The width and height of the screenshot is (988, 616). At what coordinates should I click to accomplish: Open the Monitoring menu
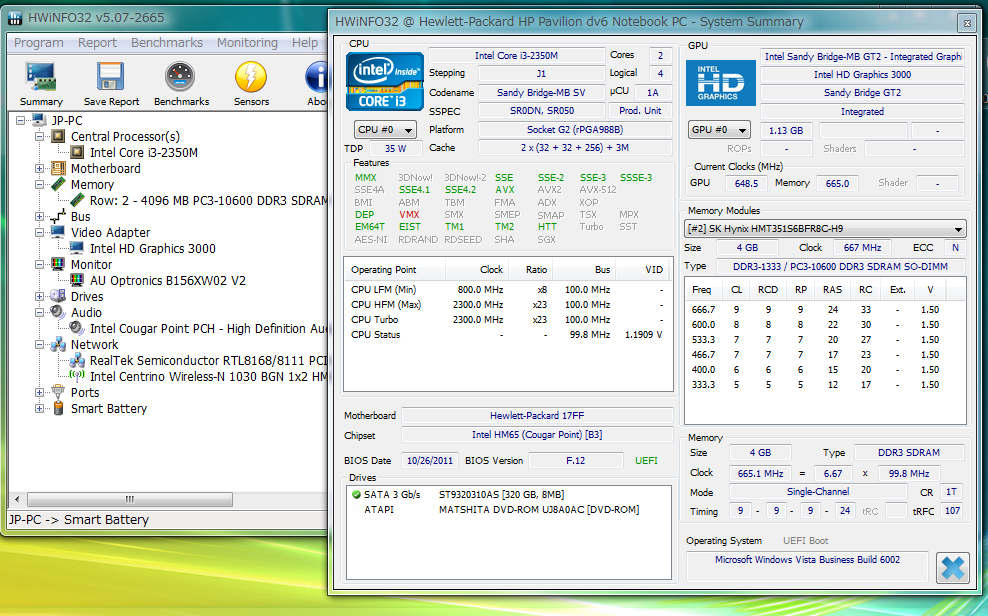pyautogui.click(x=247, y=43)
